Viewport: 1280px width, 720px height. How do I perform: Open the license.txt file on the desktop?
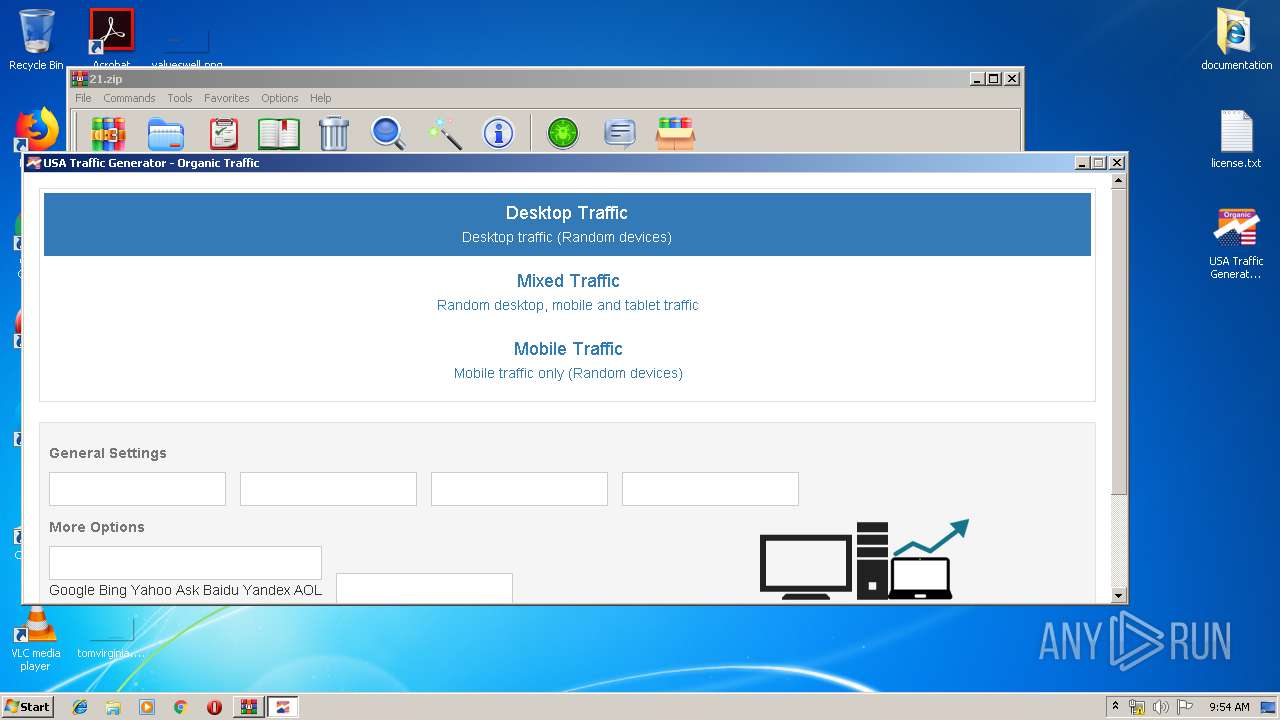point(1236,139)
